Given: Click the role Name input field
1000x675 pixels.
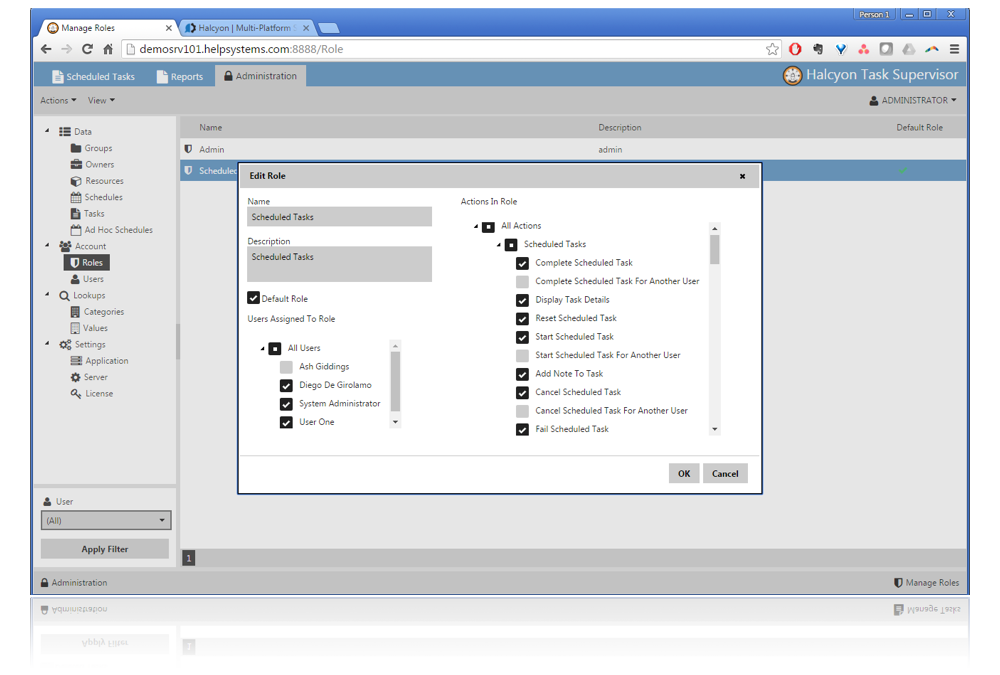Looking at the screenshot, I should coord(339,217).
